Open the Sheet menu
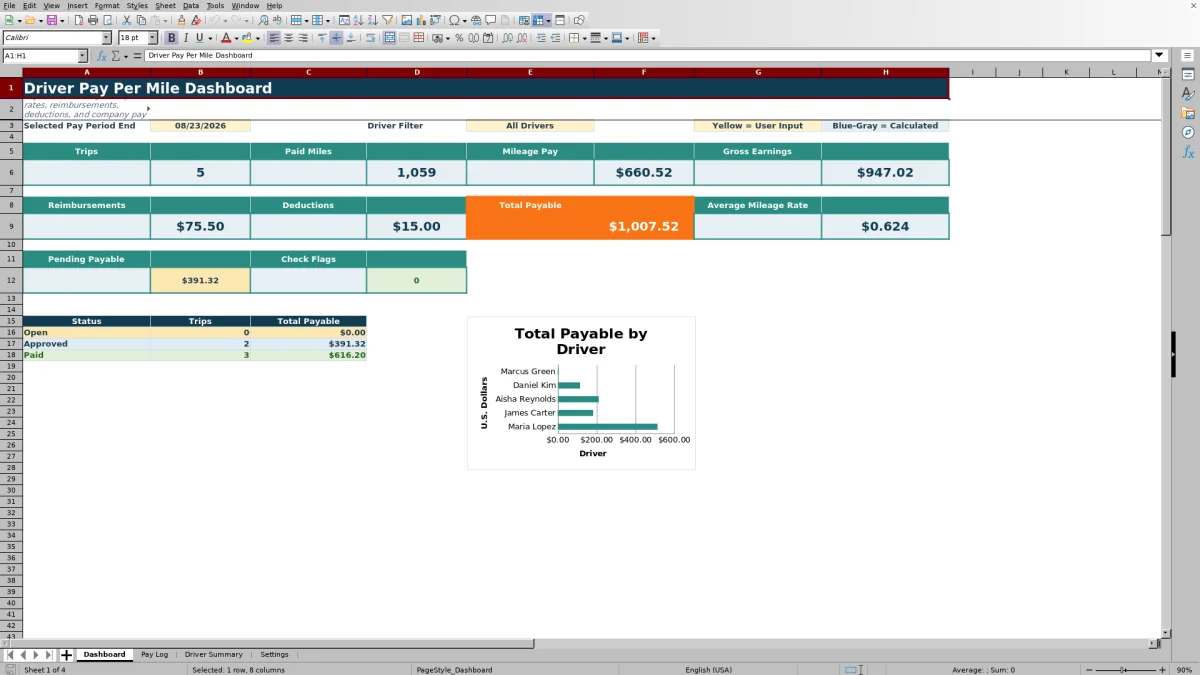Image resolution: width=1200 pixels, height=675 pixels. (x=165, y=5)
